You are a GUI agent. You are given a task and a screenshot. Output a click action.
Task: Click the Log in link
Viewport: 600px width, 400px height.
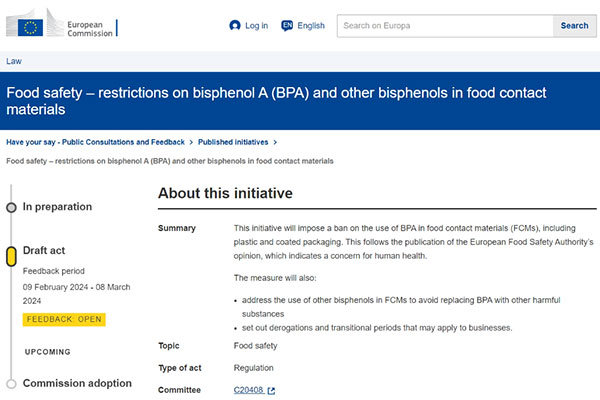[x=248, y=26]
